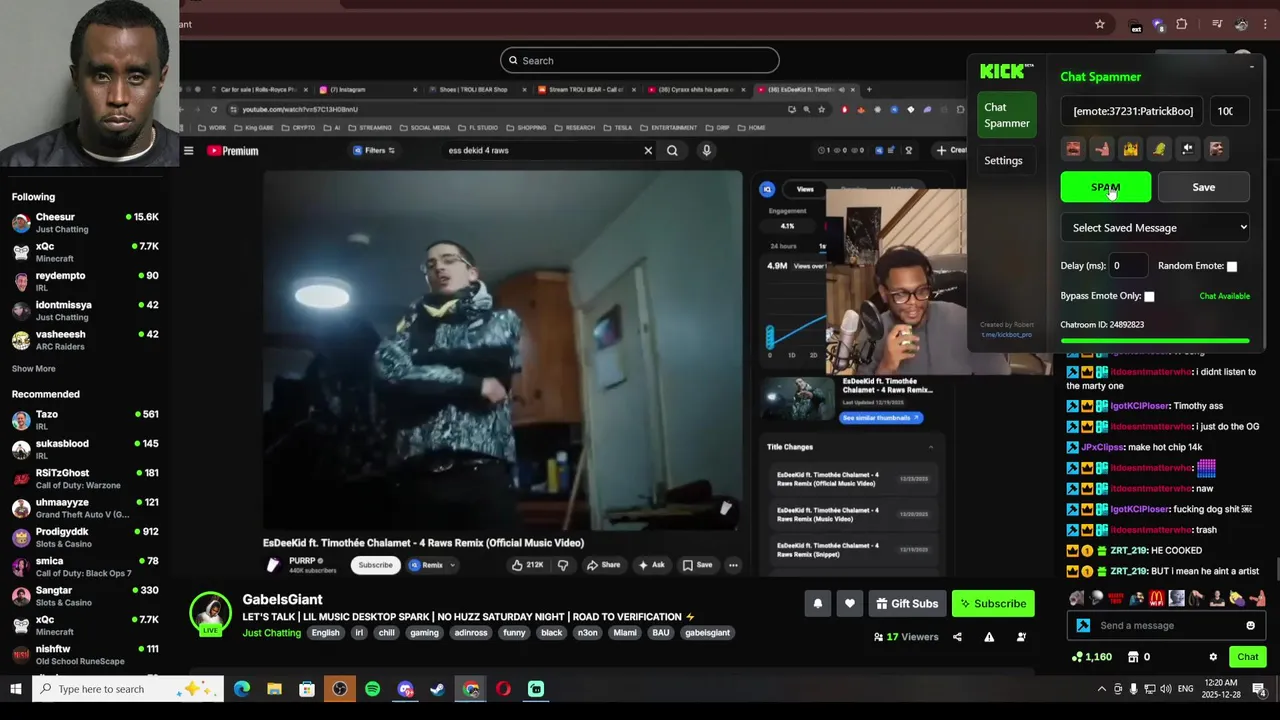
Task: Click the YouTube dislike thumb icon
Action: click(x=563, y=565)
